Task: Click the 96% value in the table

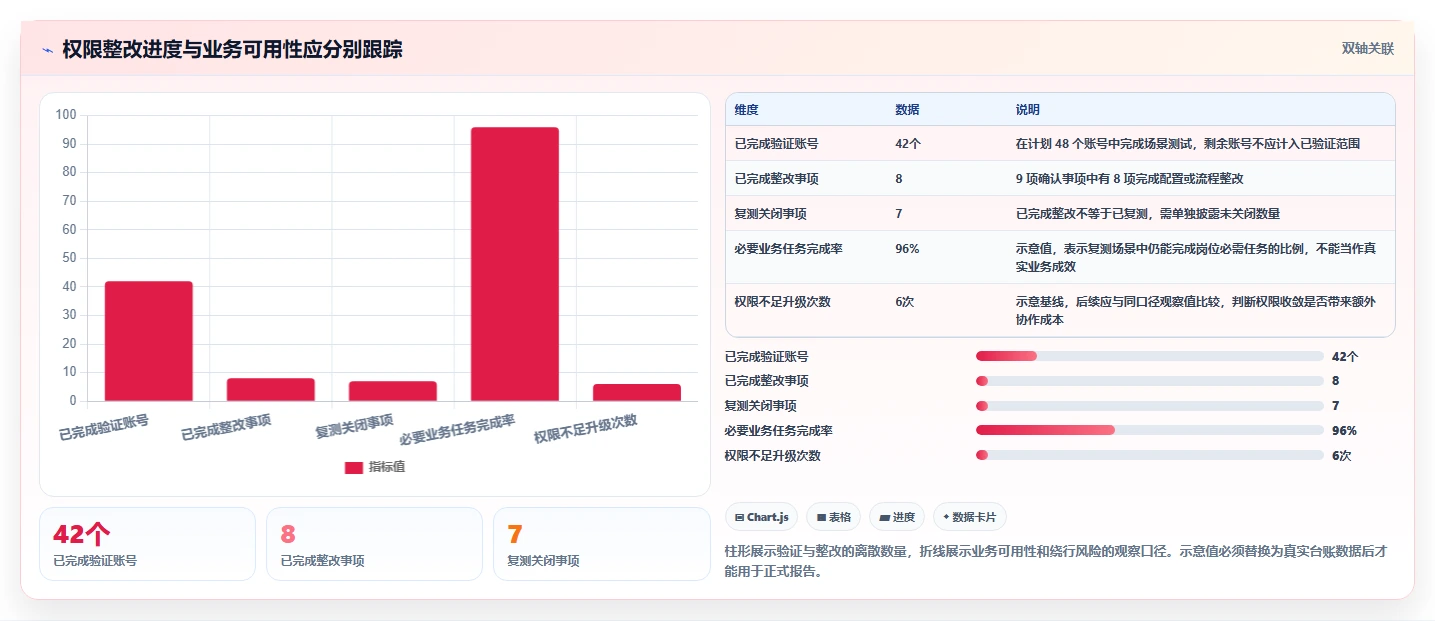Action: [907, 249]
